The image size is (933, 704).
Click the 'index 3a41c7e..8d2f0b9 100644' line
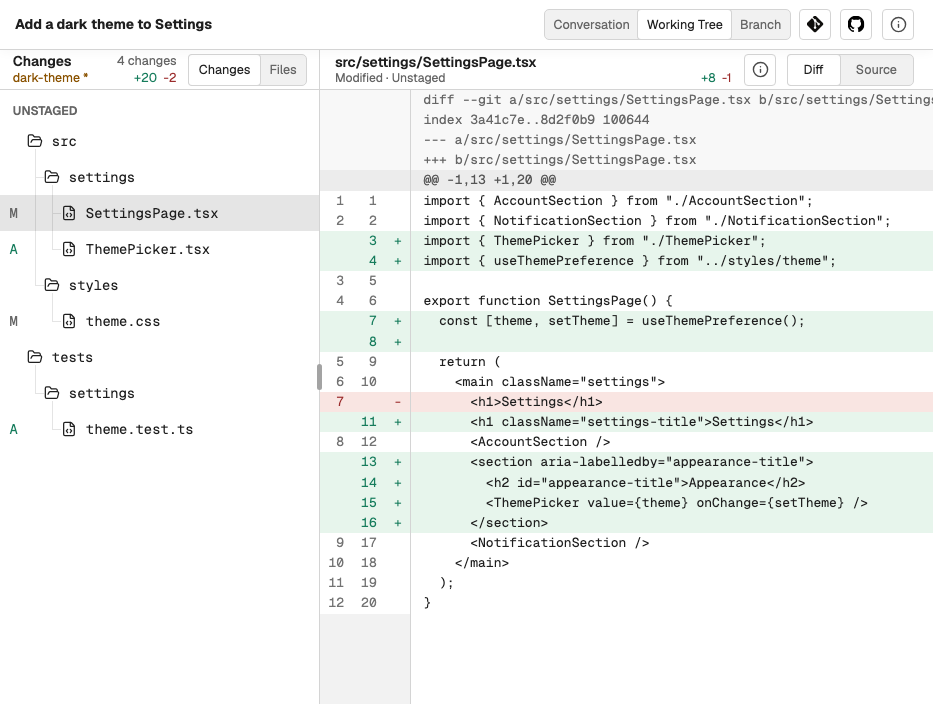tap(536, 120)
